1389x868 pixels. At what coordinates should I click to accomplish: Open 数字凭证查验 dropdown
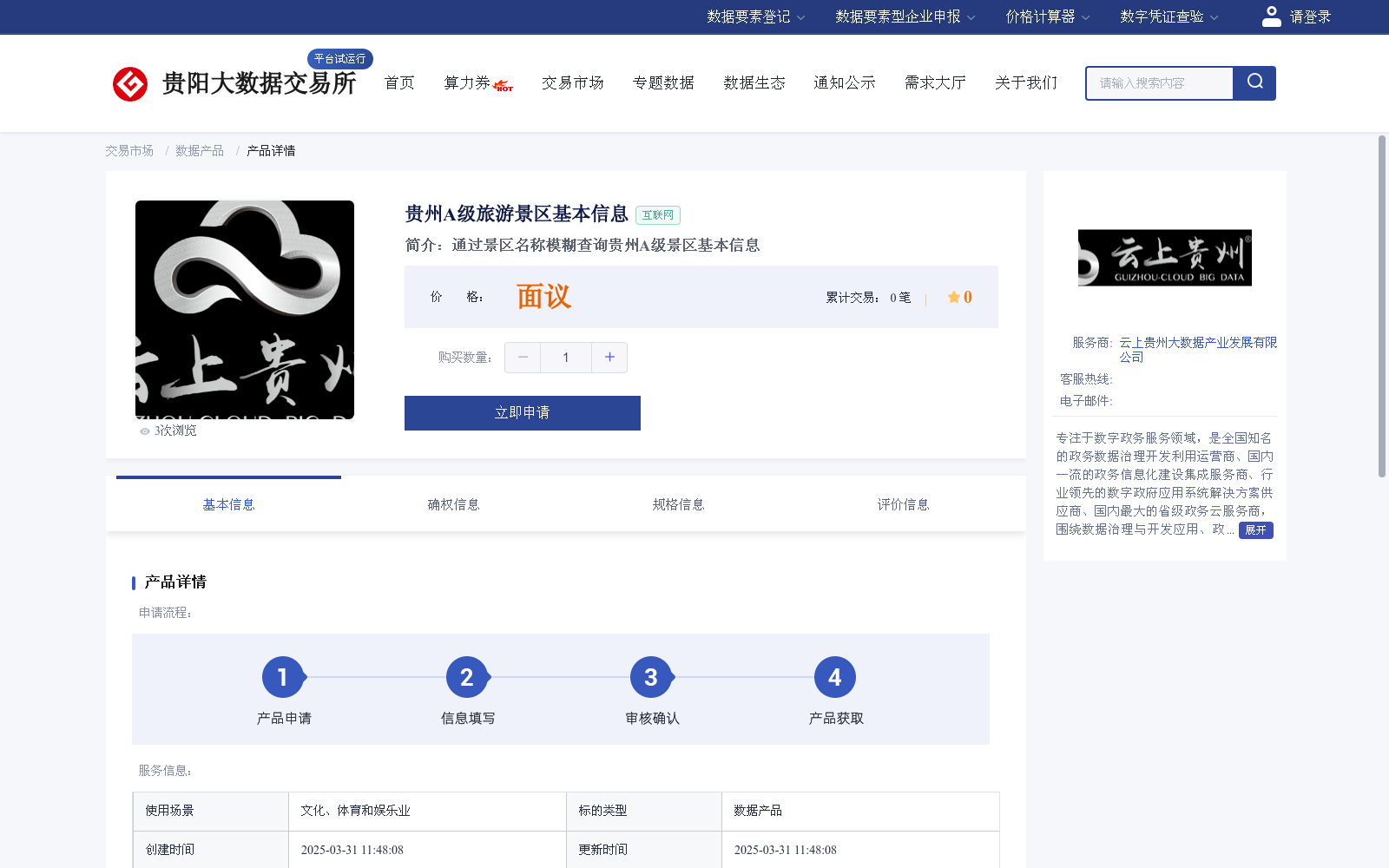point(1168,16)
